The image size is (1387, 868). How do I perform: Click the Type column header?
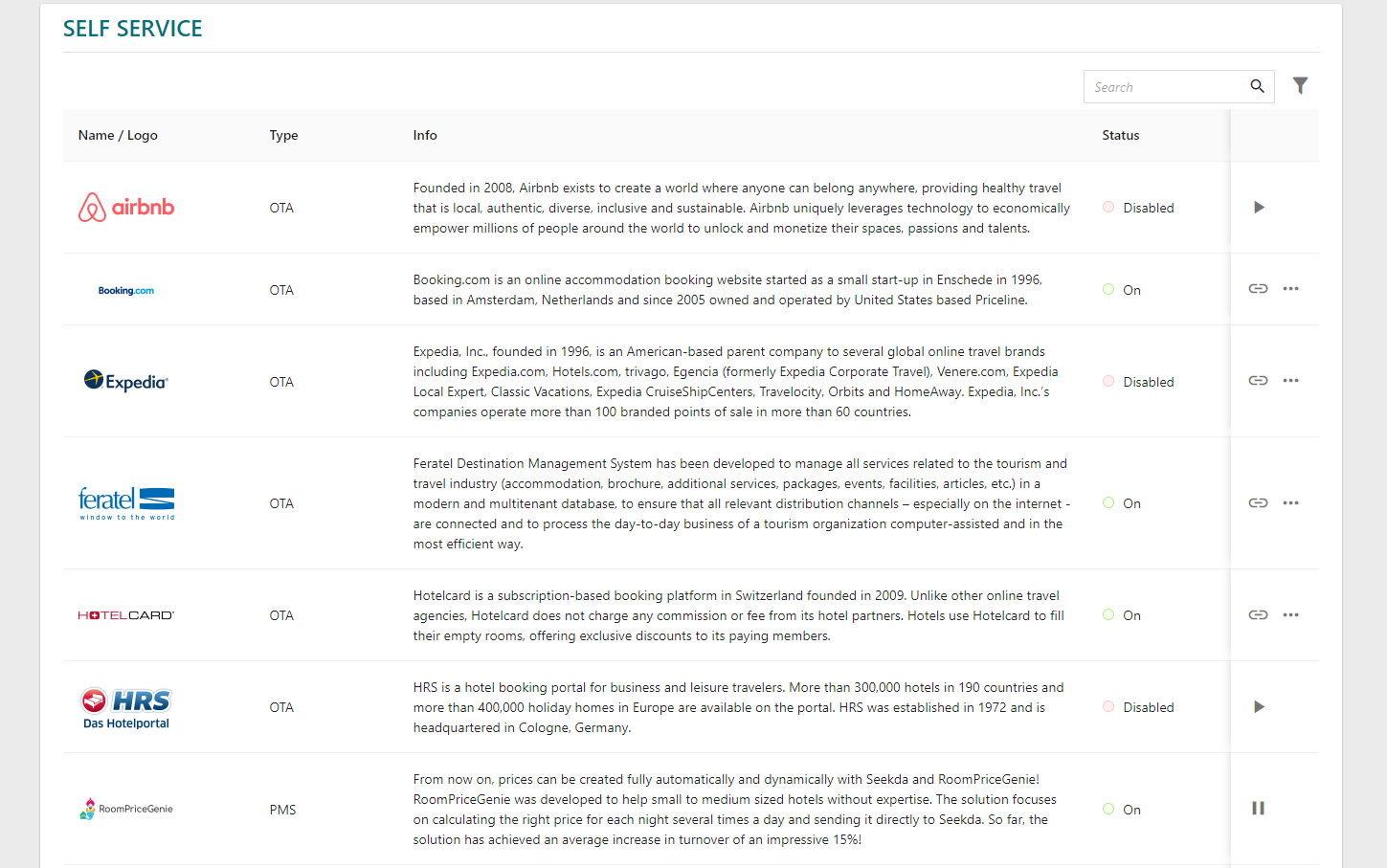click(283, 135)
